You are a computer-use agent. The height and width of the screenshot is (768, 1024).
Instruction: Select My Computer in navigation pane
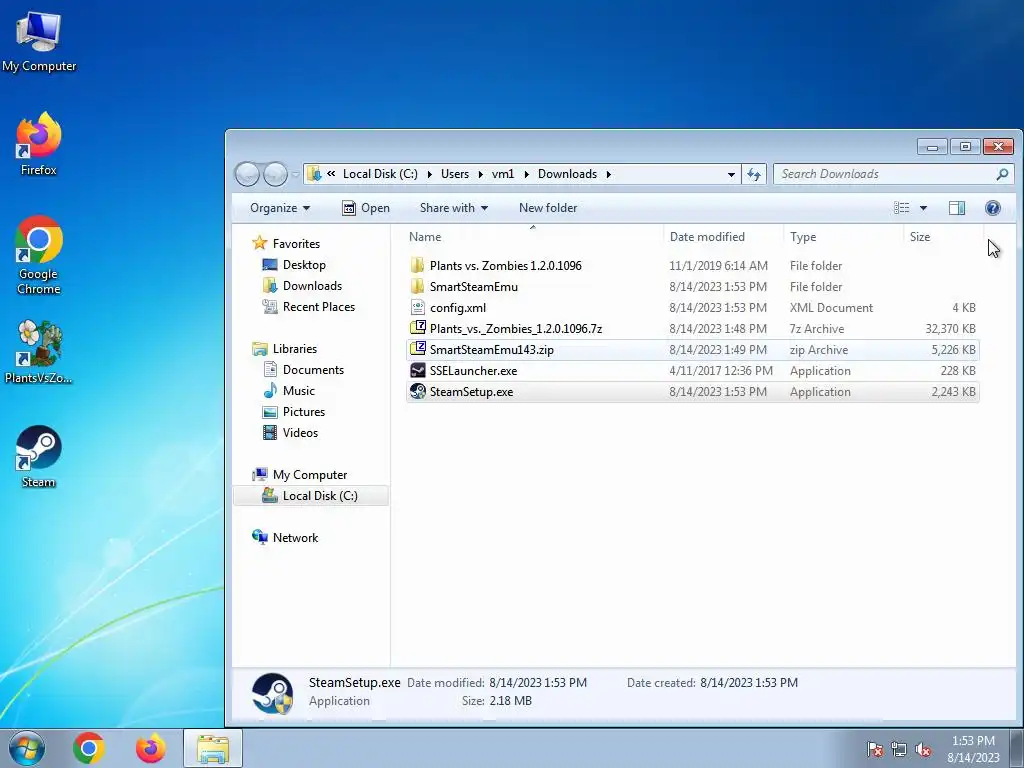(310, 475)
